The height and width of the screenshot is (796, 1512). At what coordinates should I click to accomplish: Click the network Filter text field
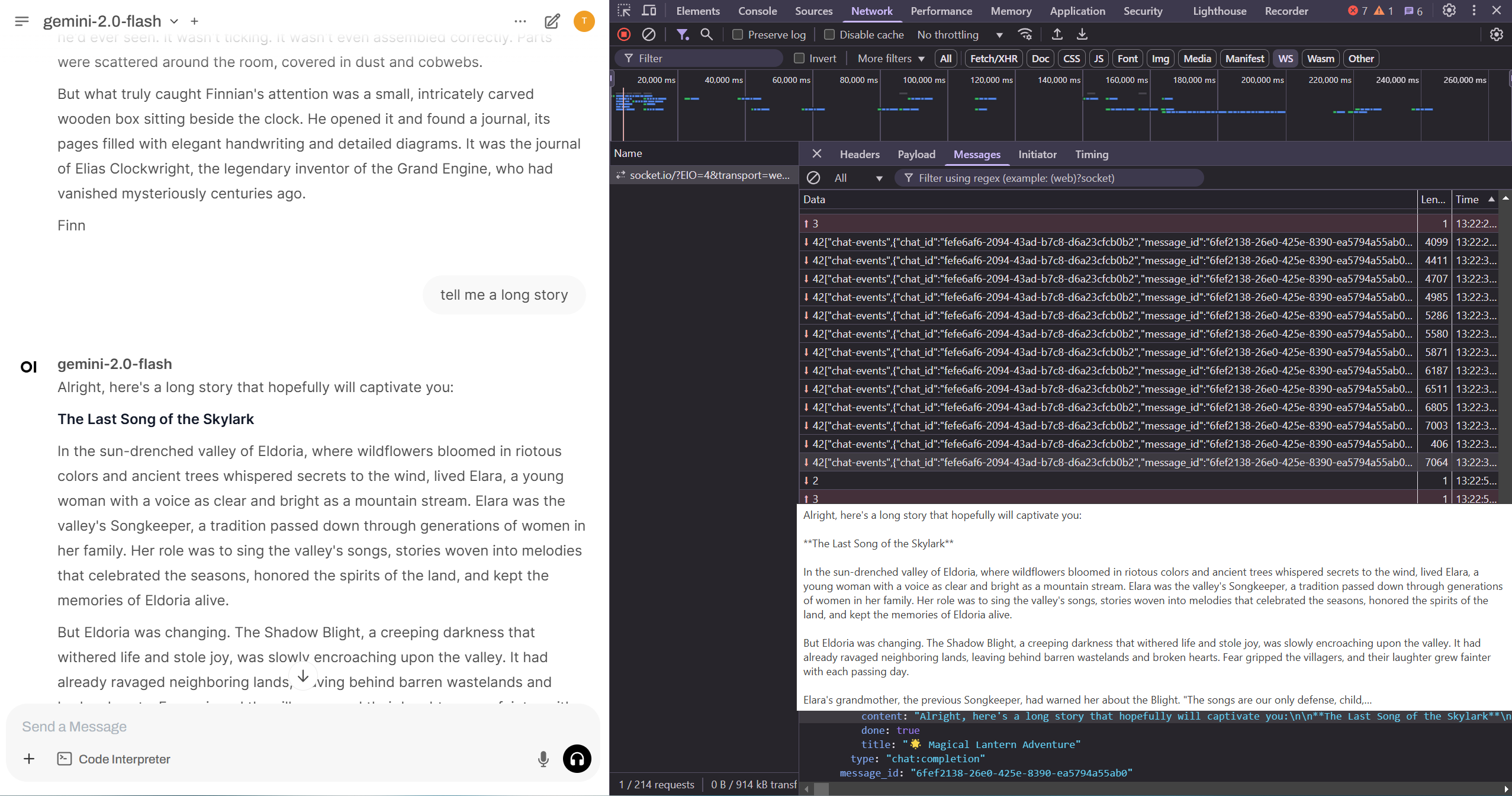point(699,58)
